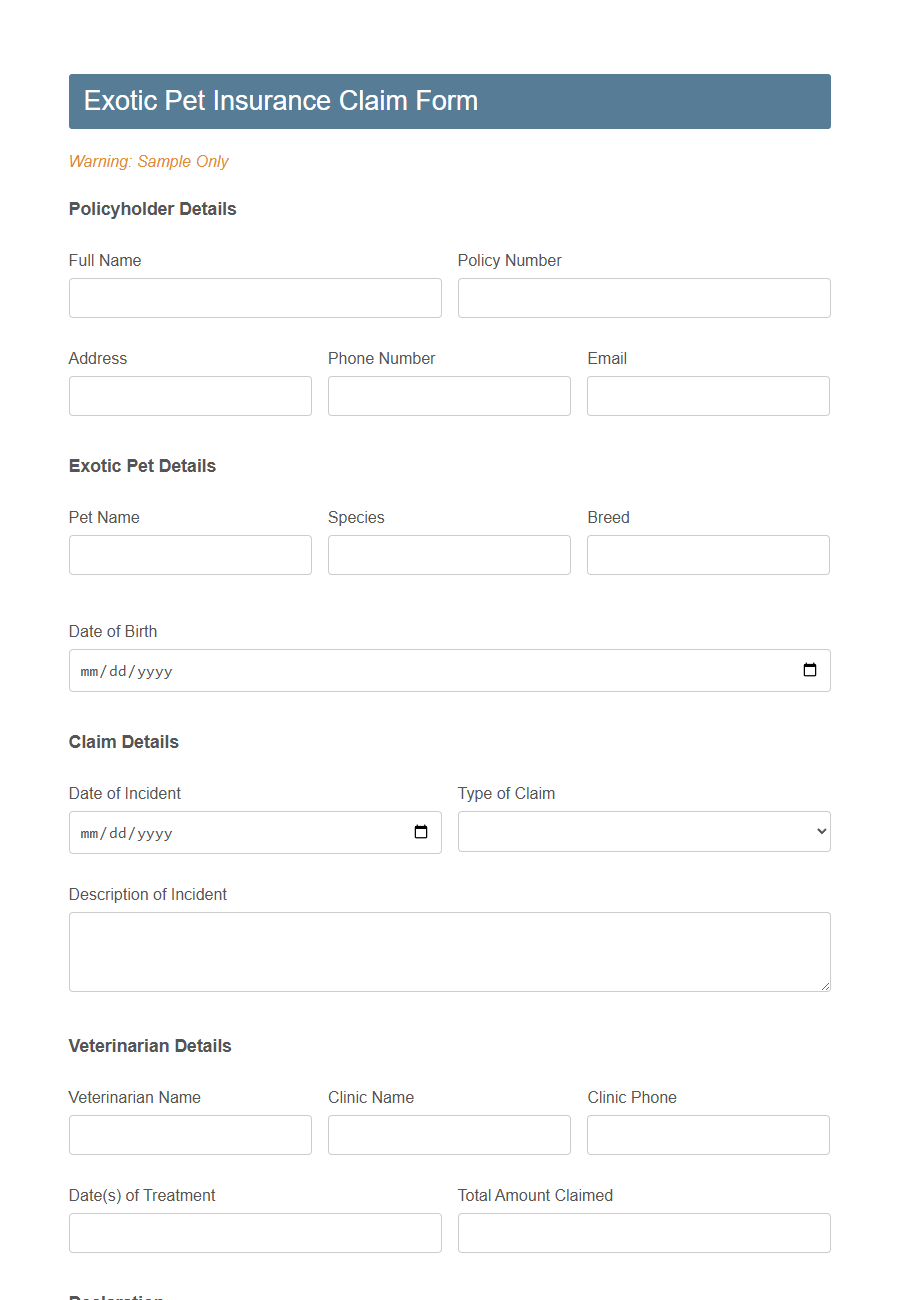Click the Exotic Pet Insurance Claim Form header
The image size is (900, 1300).
280,100
